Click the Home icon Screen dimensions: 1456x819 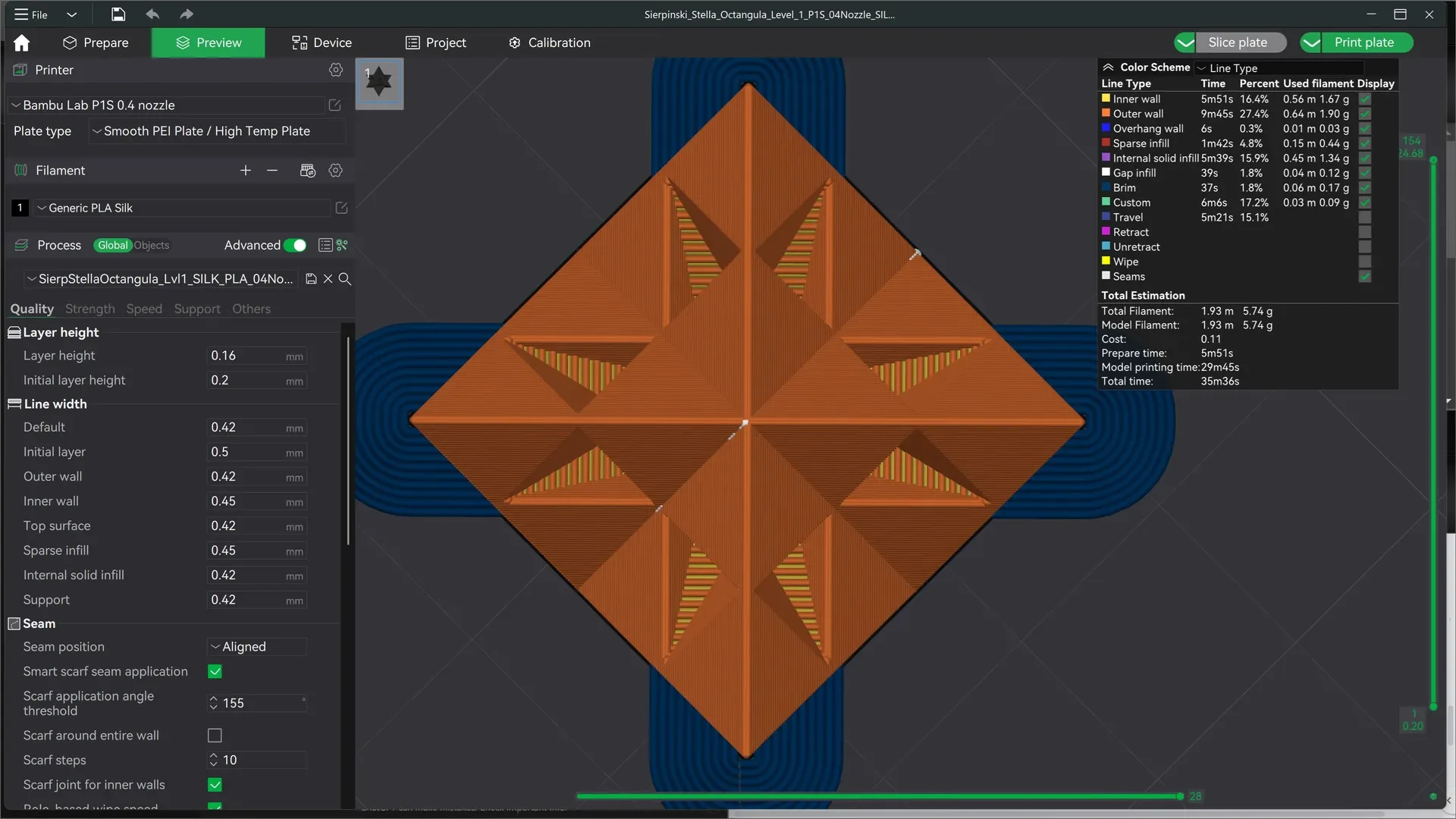click(21, 43)
